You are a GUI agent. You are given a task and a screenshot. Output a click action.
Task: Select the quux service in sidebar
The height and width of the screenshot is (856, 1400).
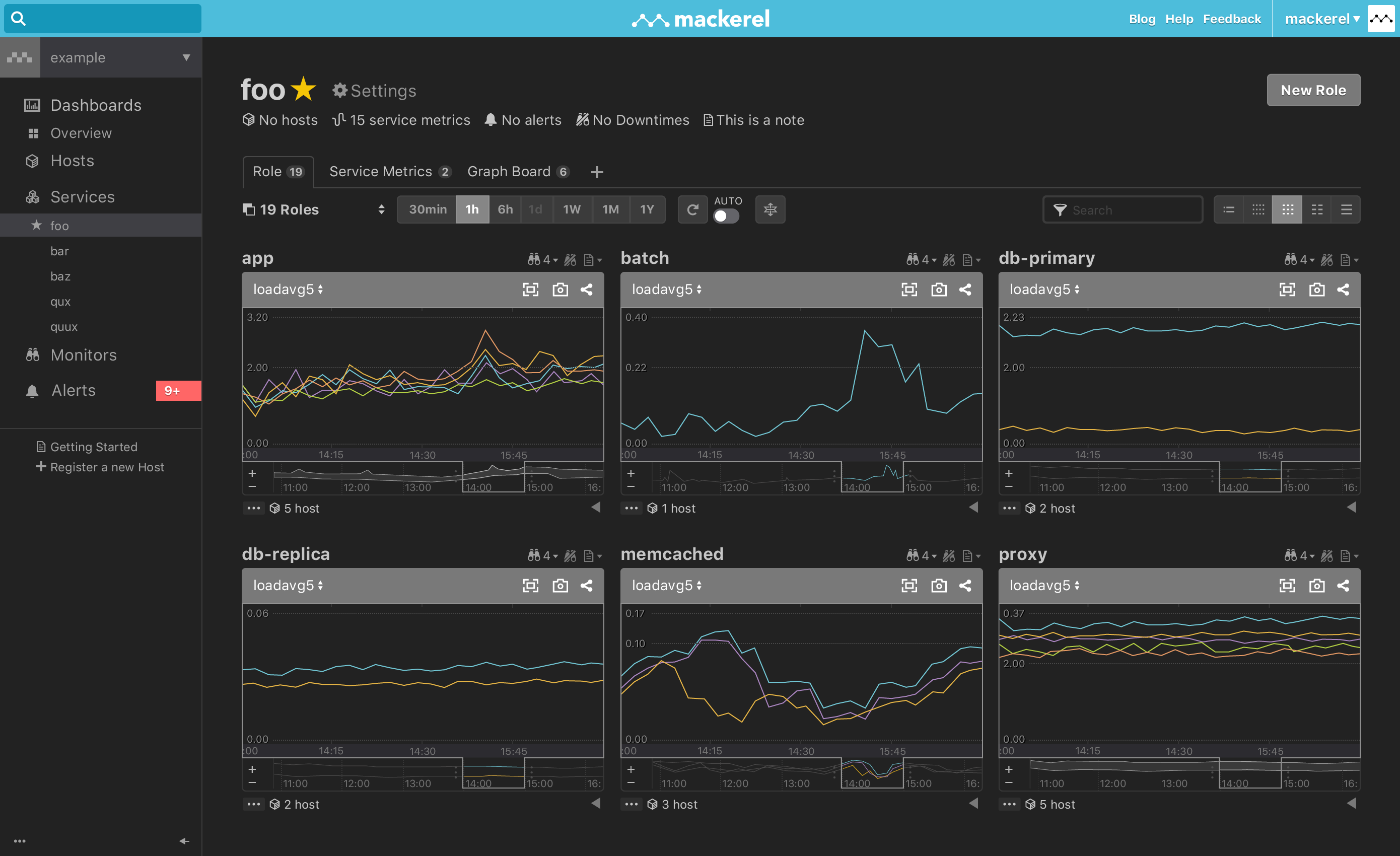point(63,327)
